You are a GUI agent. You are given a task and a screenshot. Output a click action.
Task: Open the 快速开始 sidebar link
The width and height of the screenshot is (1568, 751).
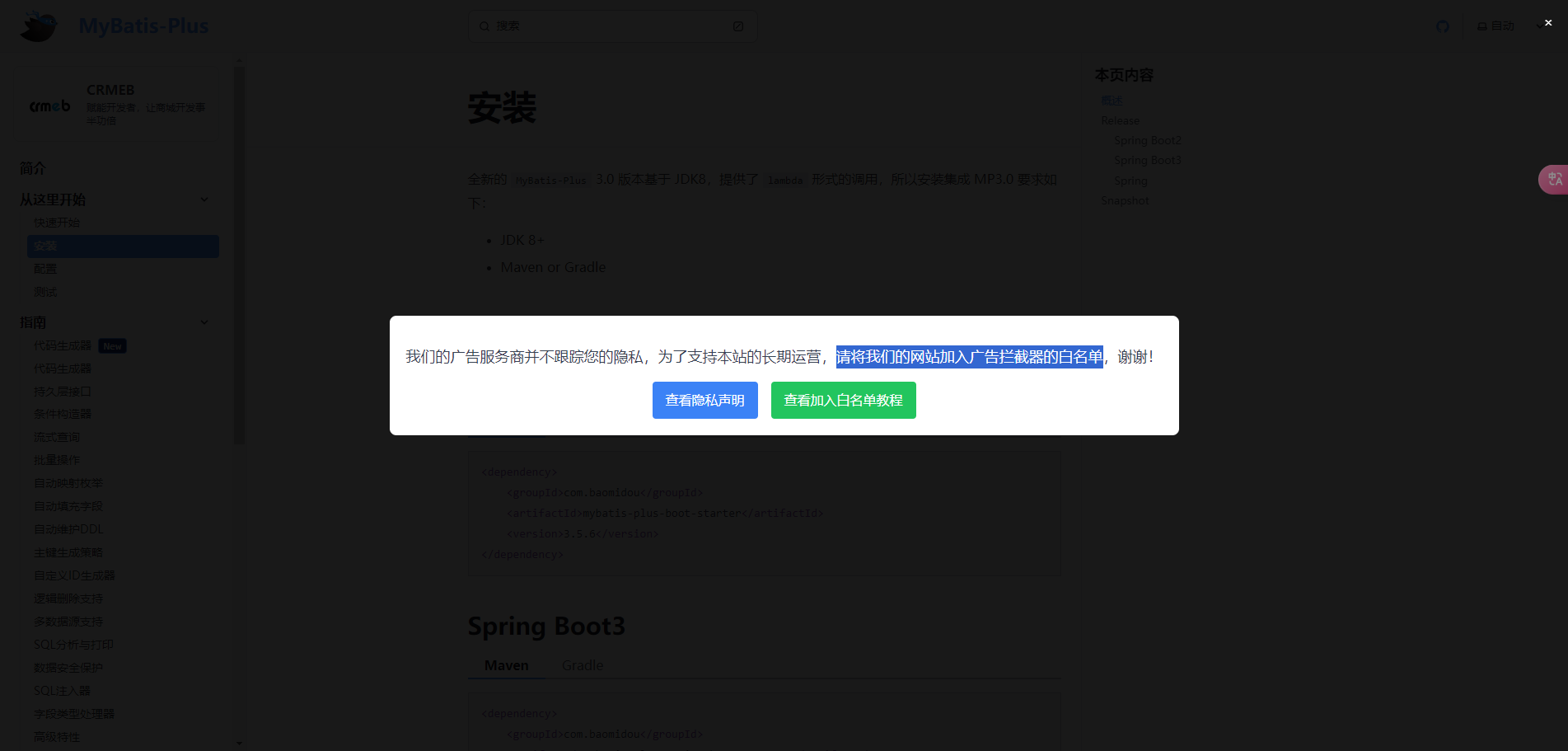tap(56, 223)
